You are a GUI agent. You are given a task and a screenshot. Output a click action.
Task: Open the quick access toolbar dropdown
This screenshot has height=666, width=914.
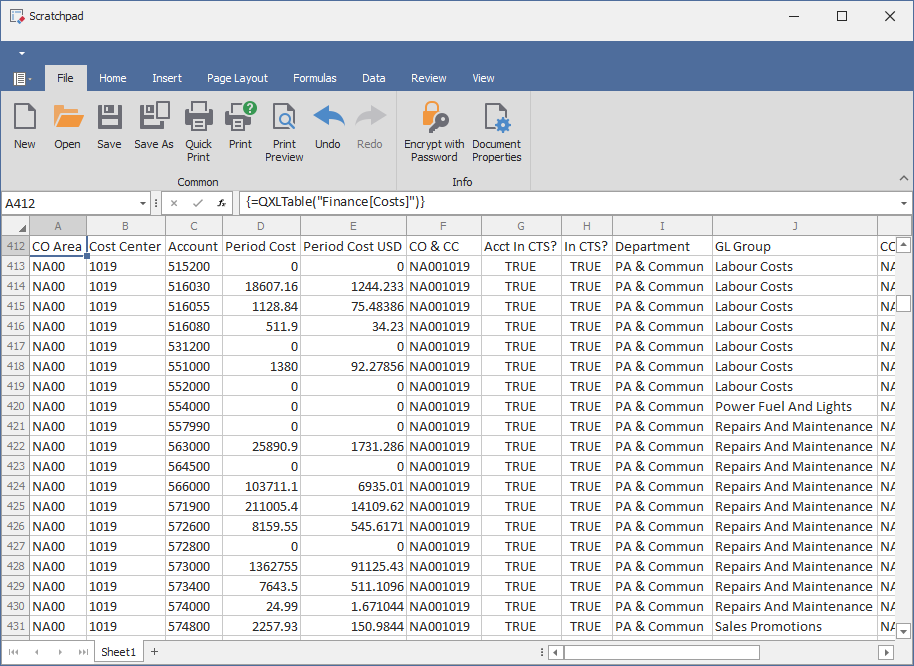21,52
